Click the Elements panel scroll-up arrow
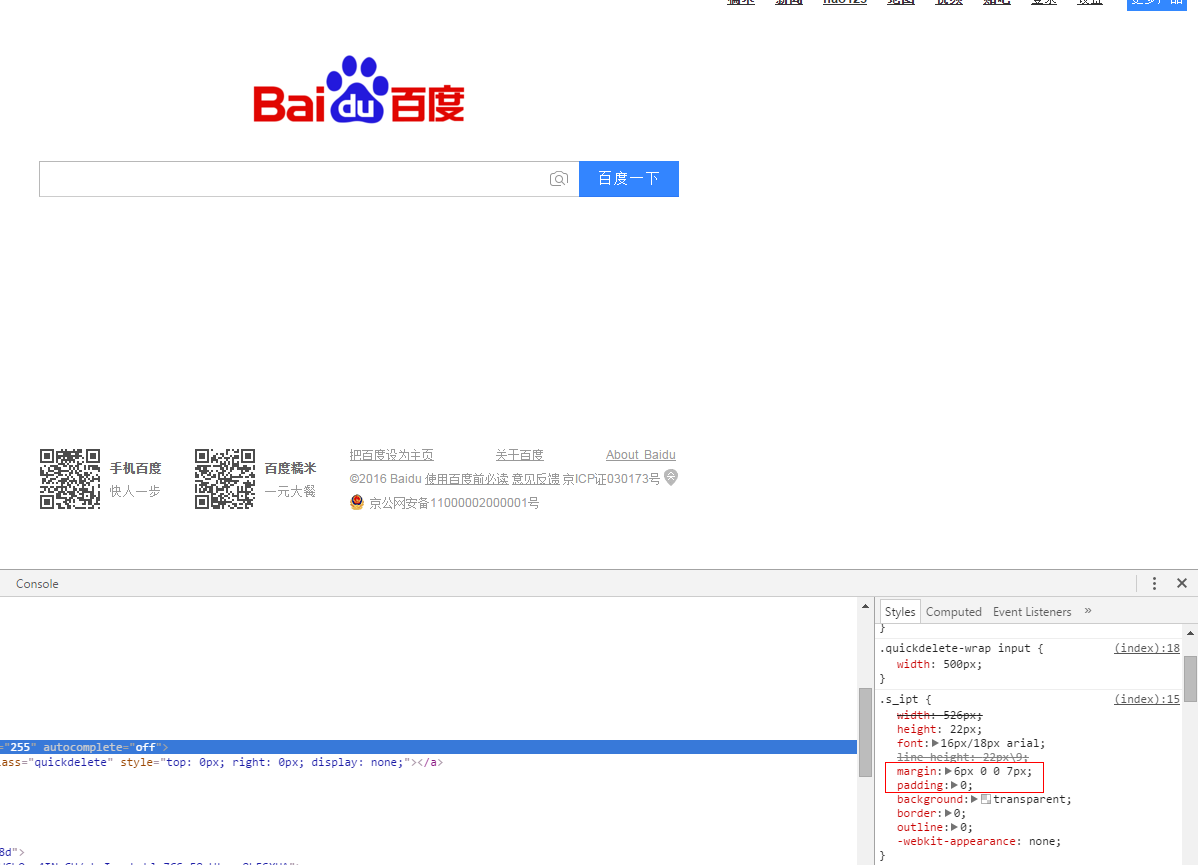The image size is (1198, 865). click(866, 606)
